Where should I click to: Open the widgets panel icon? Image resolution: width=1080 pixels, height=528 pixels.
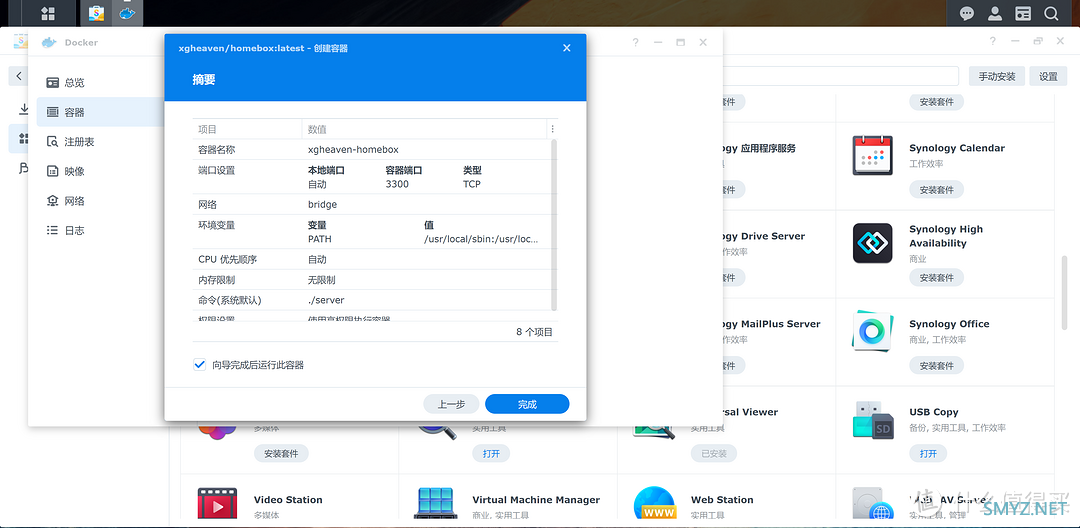(1024, 13)
